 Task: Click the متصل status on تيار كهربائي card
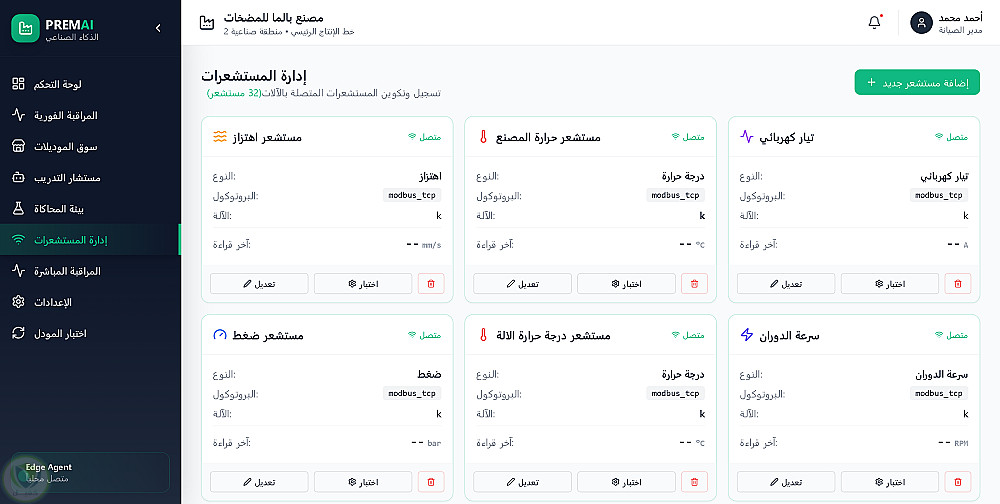[x=952, y=137]
